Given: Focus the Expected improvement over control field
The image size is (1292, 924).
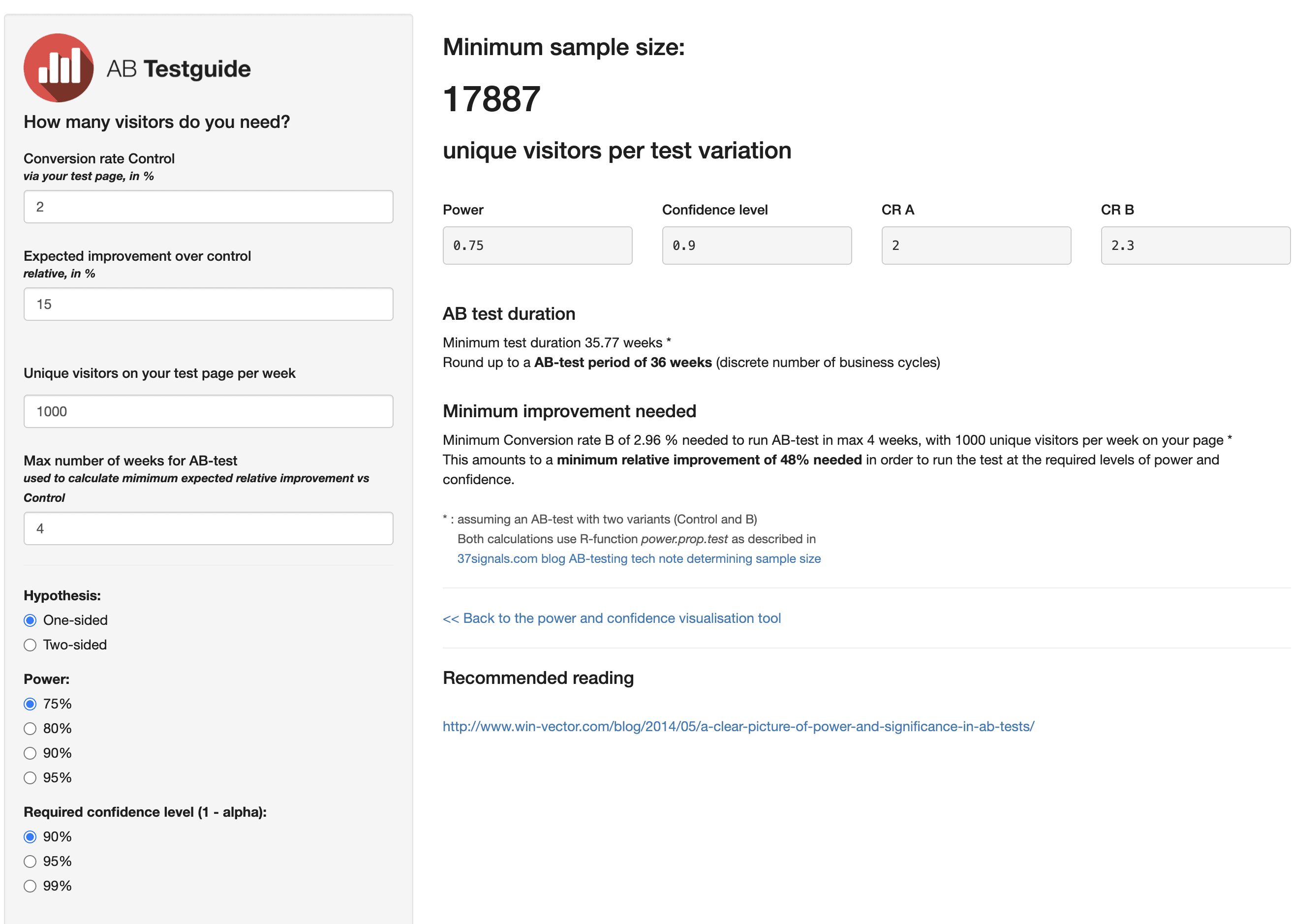Looking at the screenshot, I should pos(208,304).
